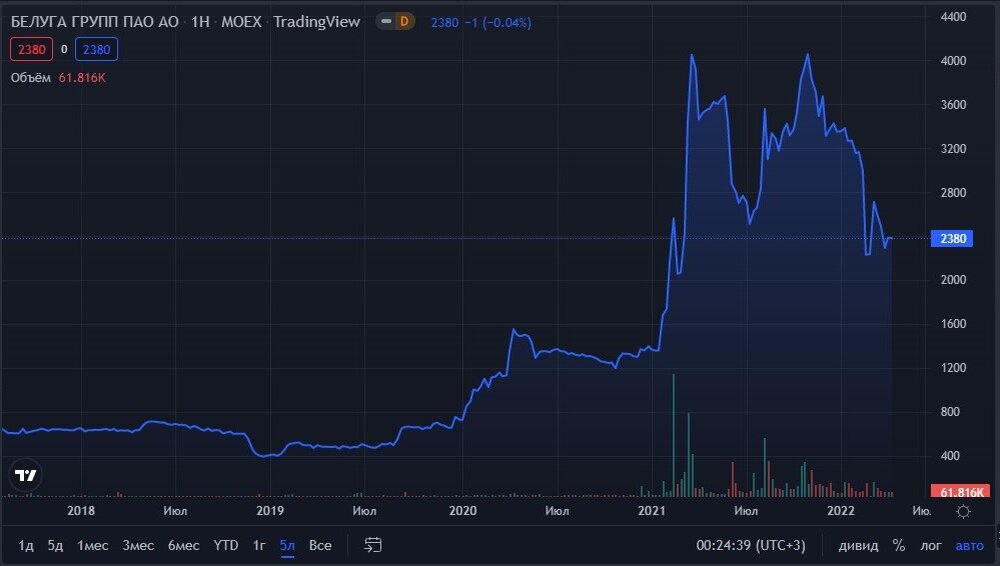This screenshot has height=566, width=1000.
Task: Click the price change −1 (−0.04%) text
Action: [497, 22]
